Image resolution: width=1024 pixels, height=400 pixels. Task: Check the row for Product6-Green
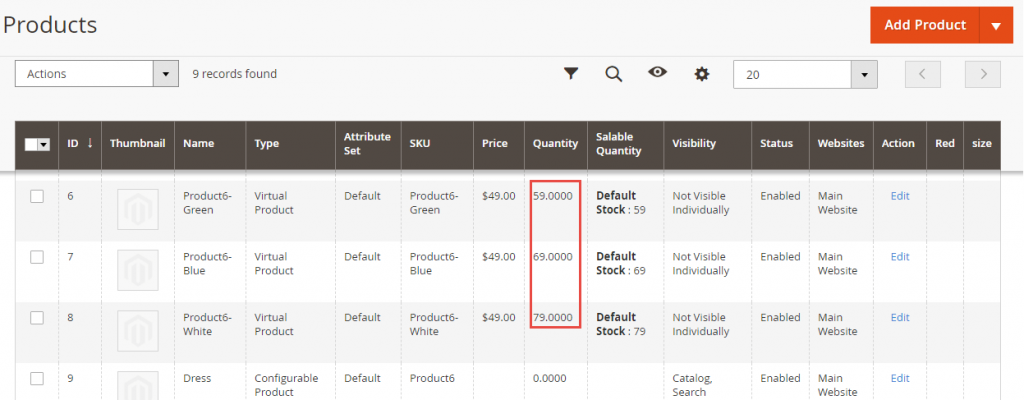click(x=37, y=196)
